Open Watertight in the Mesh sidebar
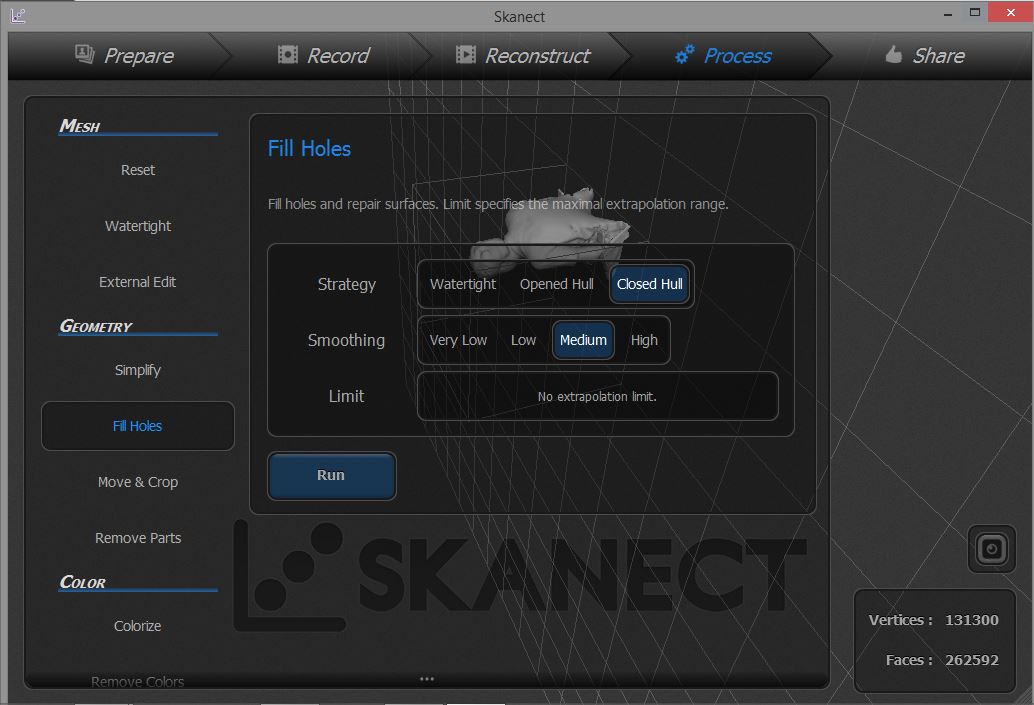 (138, 226)
